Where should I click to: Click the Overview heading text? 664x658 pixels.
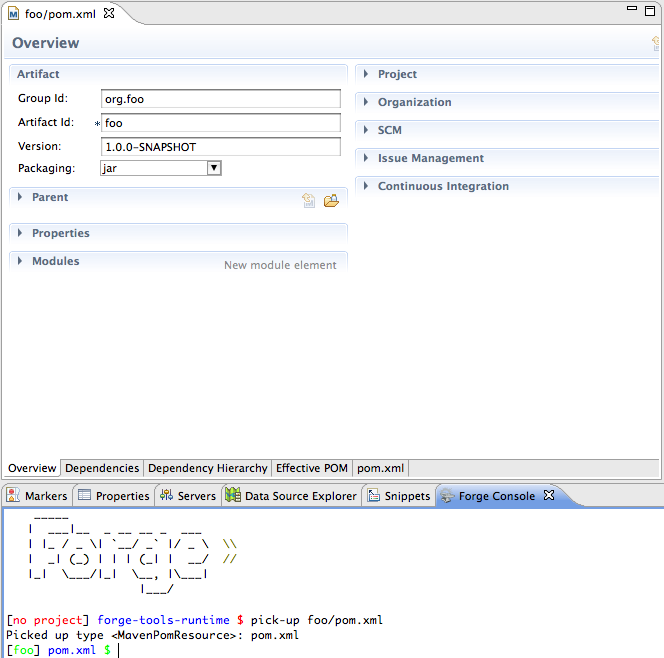click(x=46, y=43)
